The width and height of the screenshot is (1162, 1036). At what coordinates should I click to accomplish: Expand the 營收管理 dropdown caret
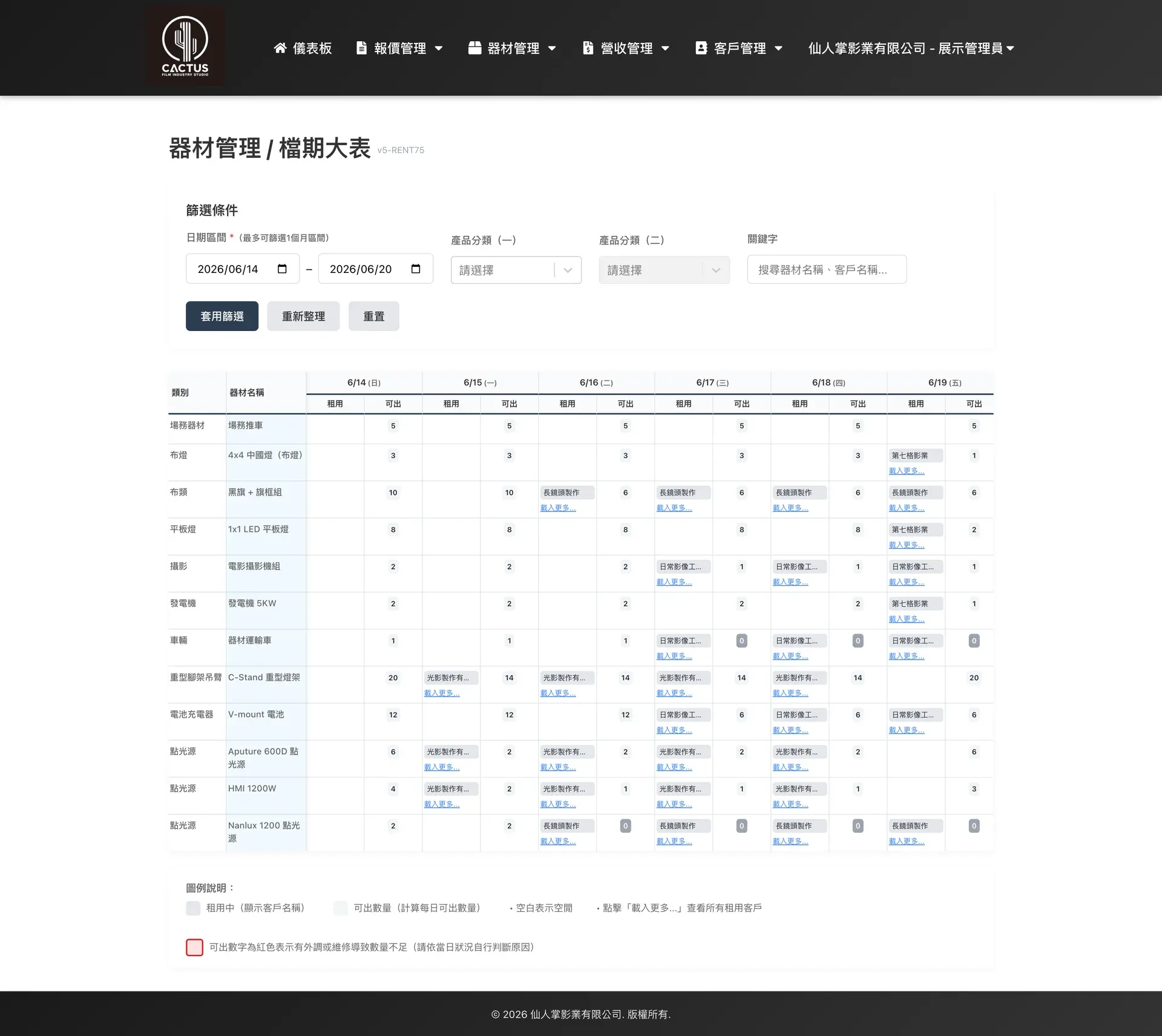click(x=665, y=48)
